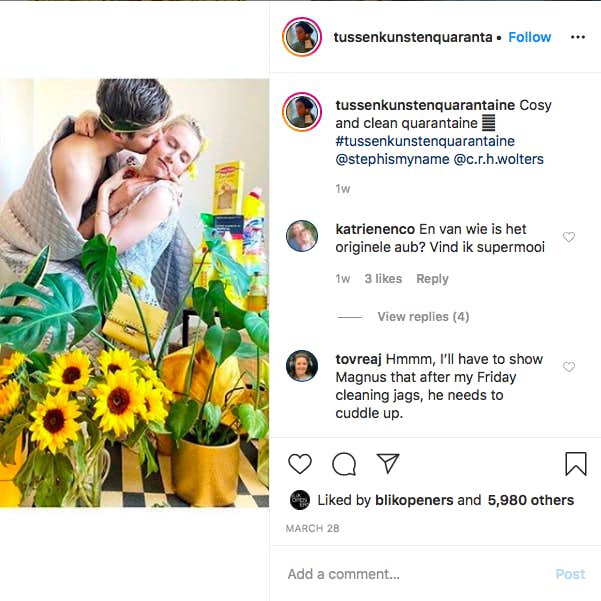The width and height of the screenshot is (601, 601).
Task: Like the post with the heart icon
Action: [300, 464]
